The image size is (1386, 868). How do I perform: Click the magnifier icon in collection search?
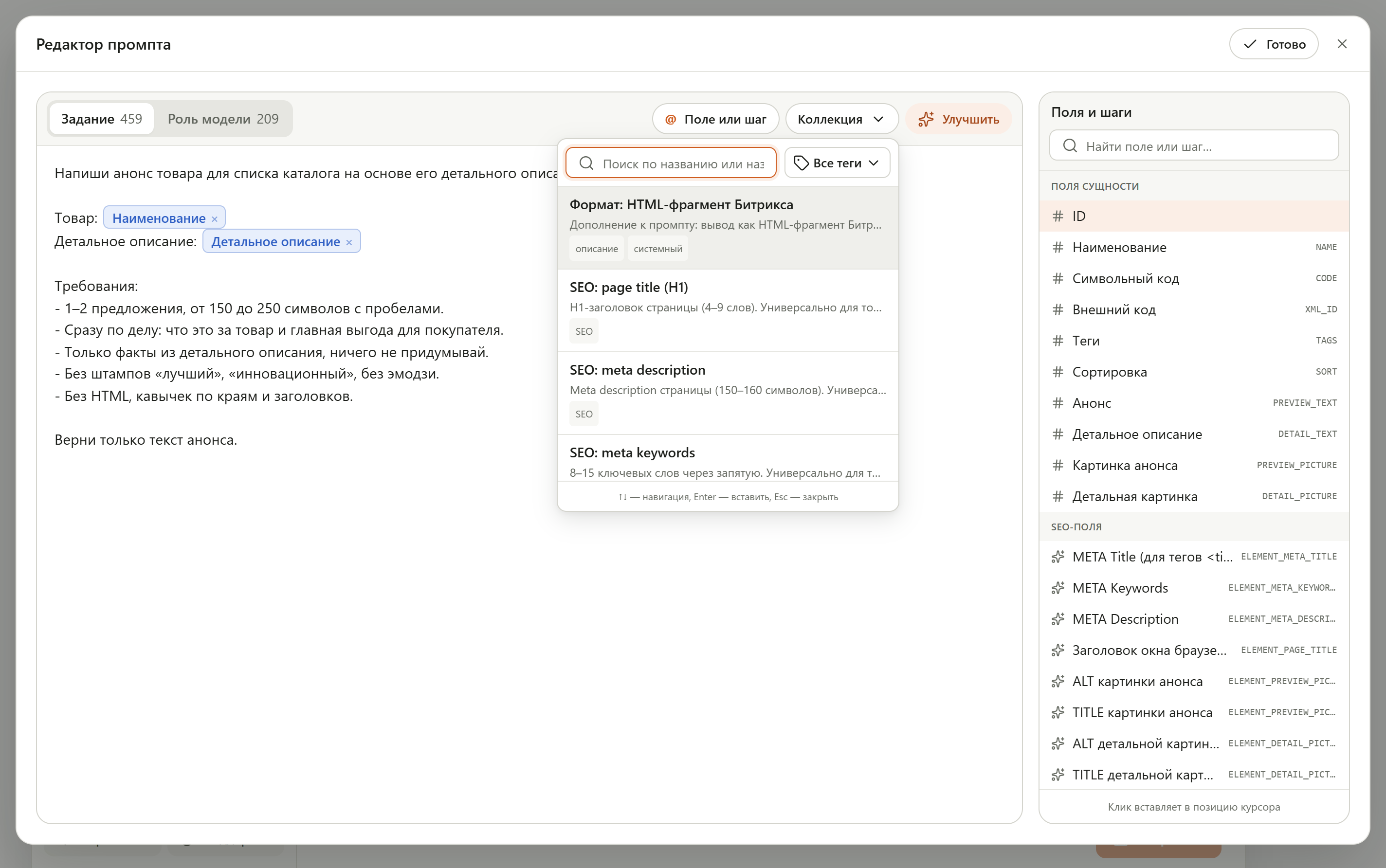tap(585, 163)
